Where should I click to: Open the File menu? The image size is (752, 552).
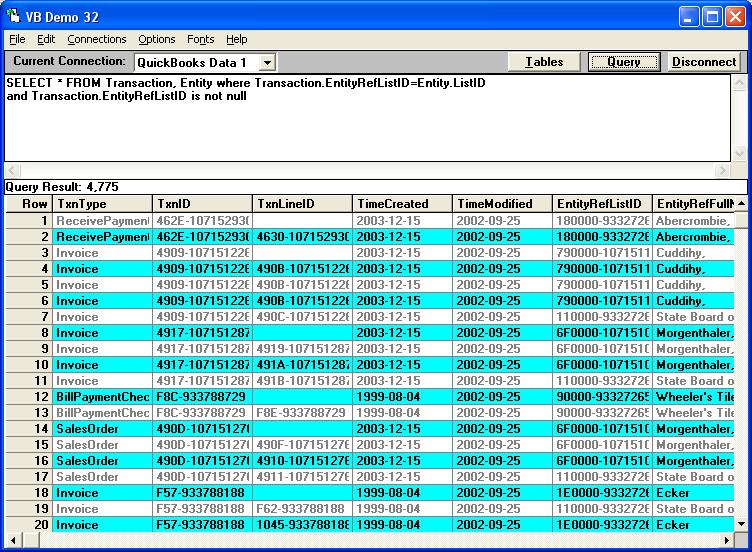click(17, 39)
